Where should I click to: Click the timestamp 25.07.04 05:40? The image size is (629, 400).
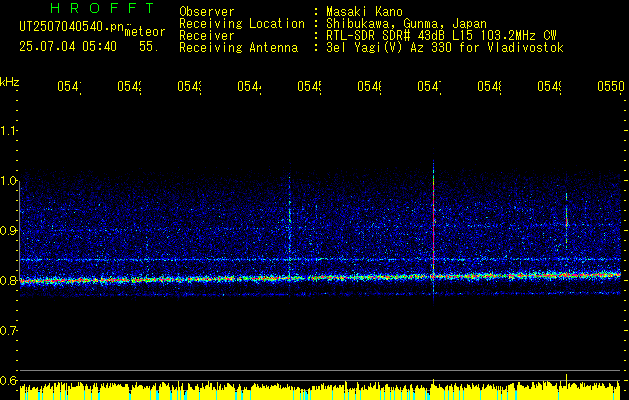click(x=68, y=47)
